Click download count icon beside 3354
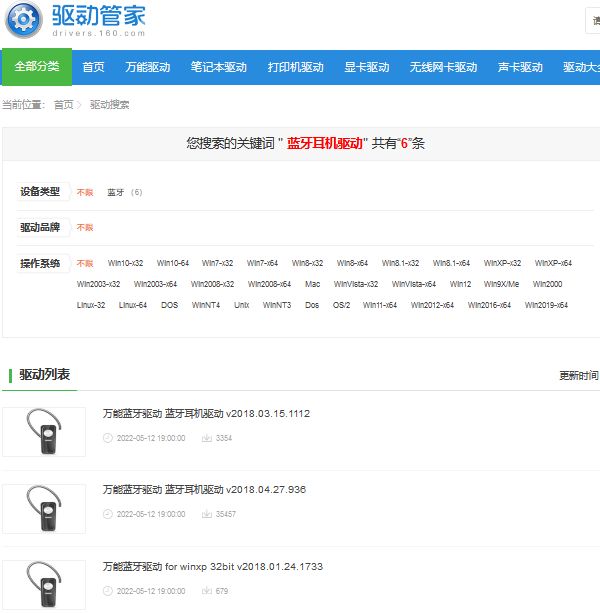This screenshot has width=600, height=613. (206, 438)
